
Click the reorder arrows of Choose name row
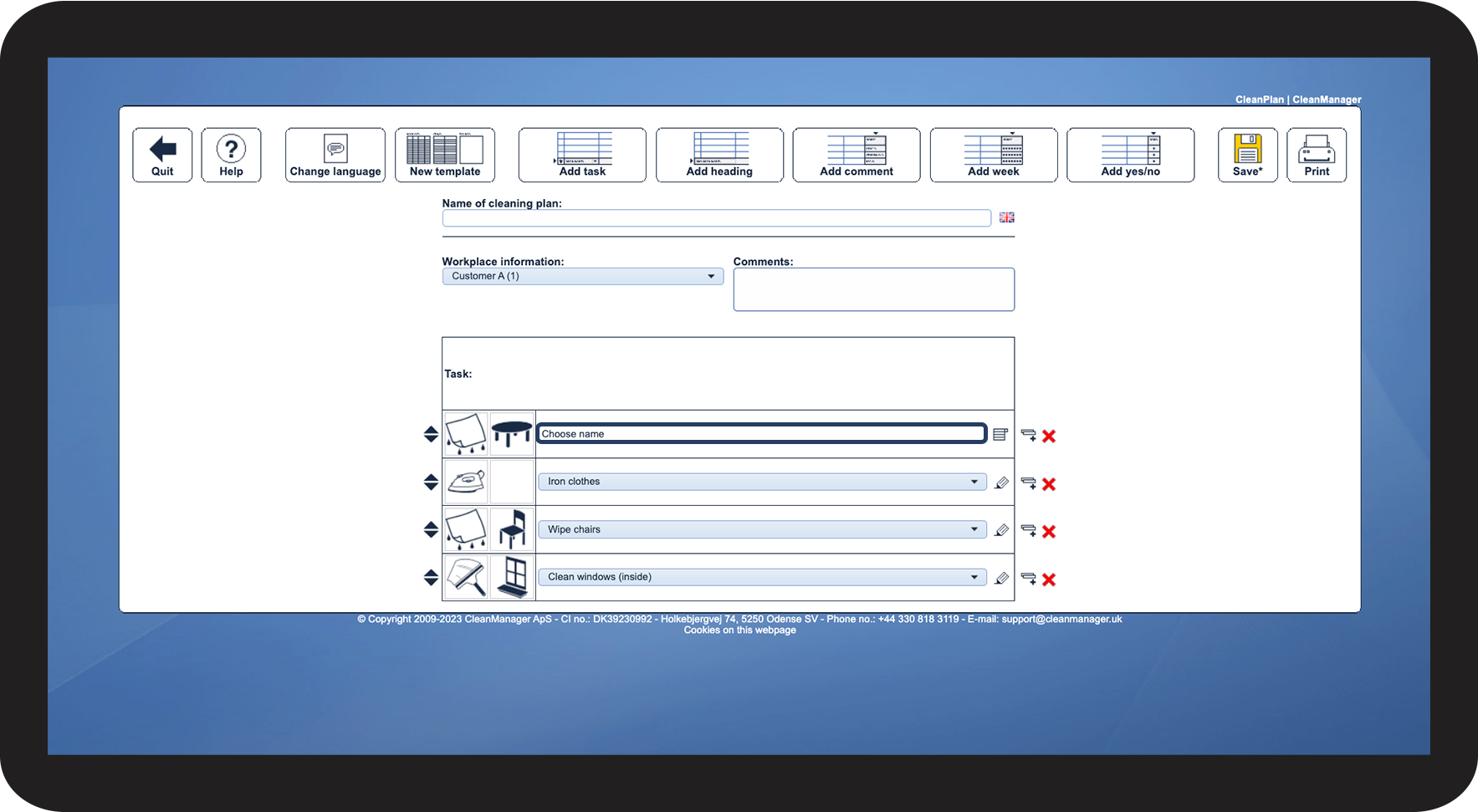click(431, 434)
